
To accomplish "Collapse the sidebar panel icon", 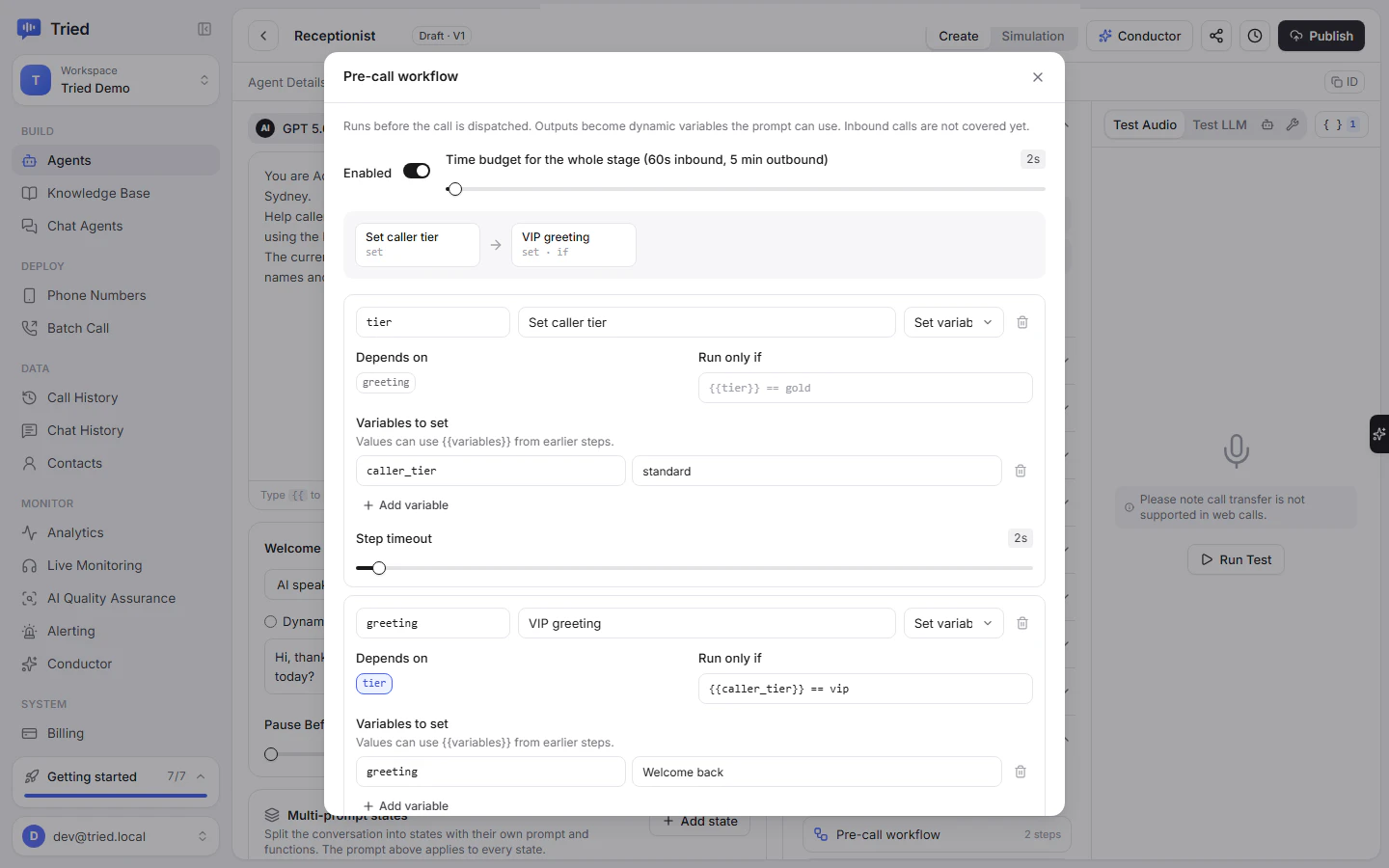I will (204, 29).
